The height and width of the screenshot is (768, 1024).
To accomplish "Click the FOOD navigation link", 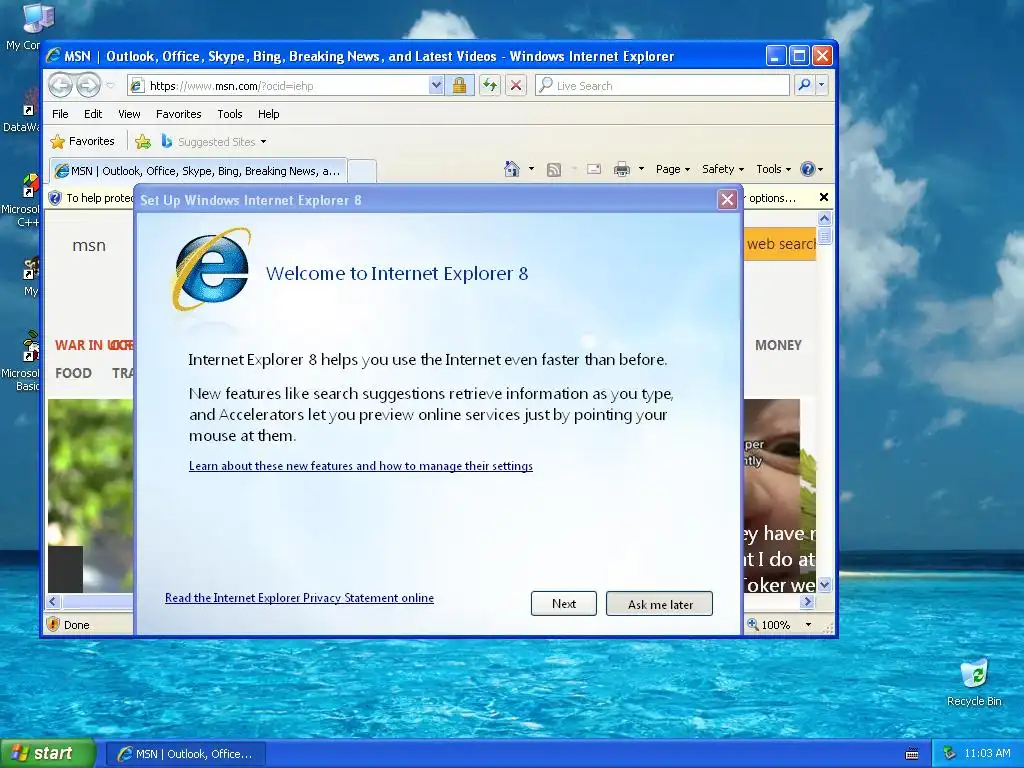I will pyautogui.click(x=73, y=373).
